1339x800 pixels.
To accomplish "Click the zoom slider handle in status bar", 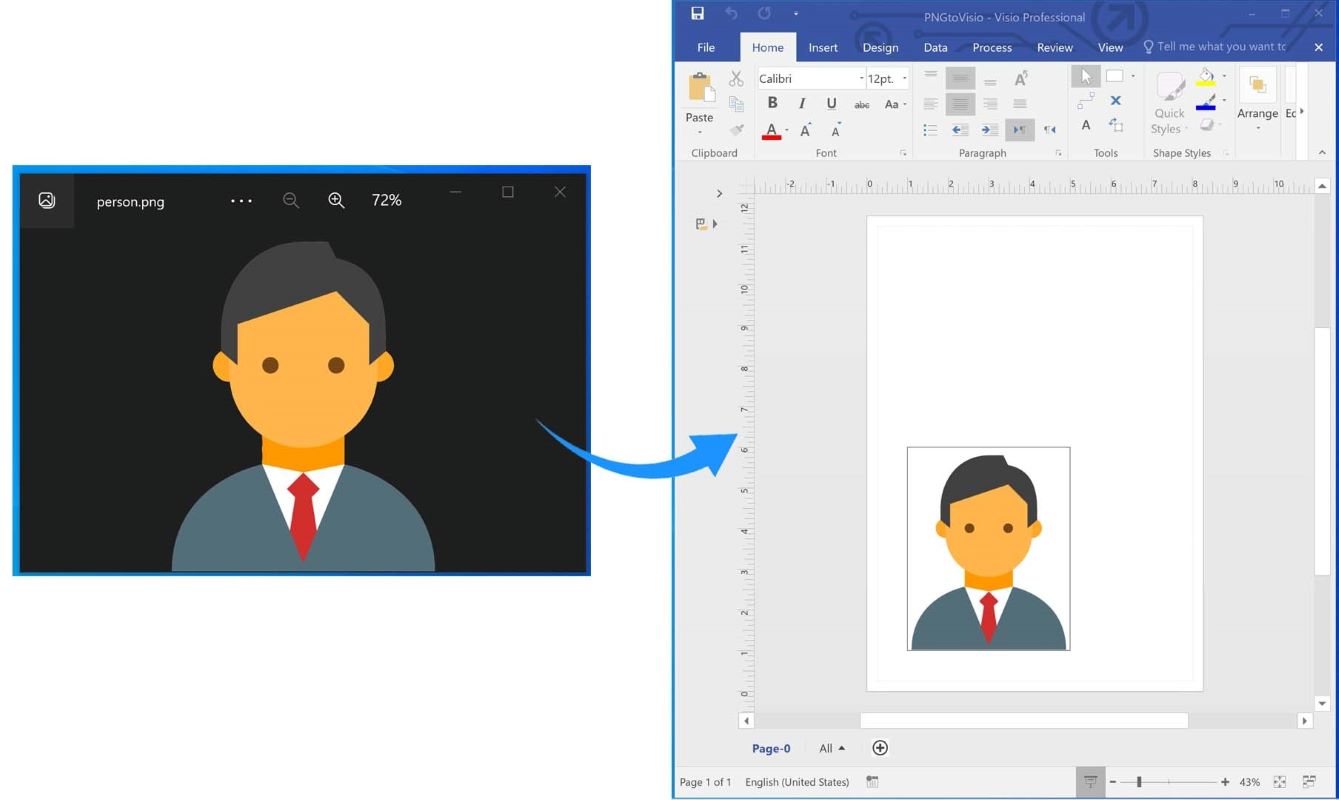I will [x=1139, y=782].
